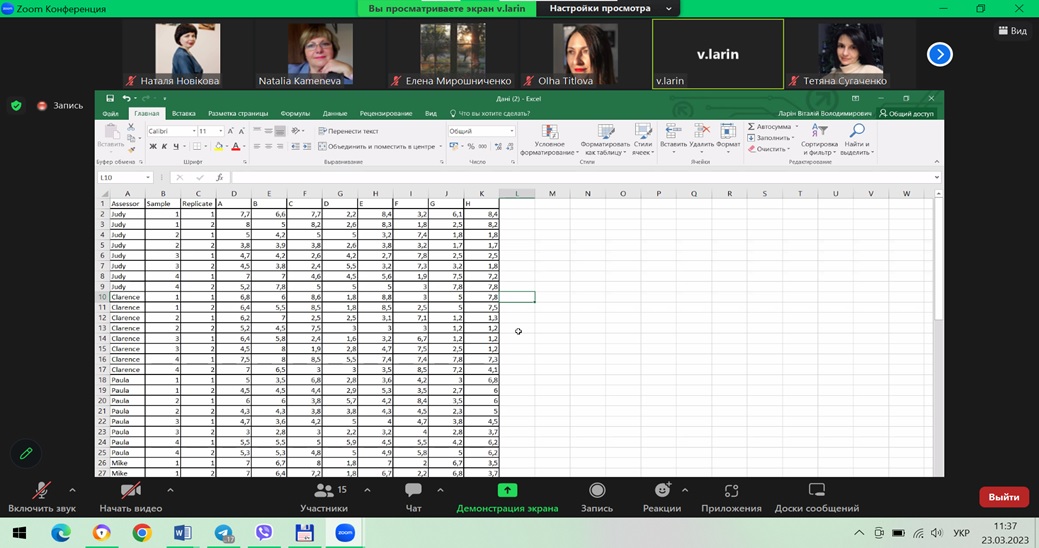
Task: Open the Формулы ribbon tab
Action: pos(295,114)
